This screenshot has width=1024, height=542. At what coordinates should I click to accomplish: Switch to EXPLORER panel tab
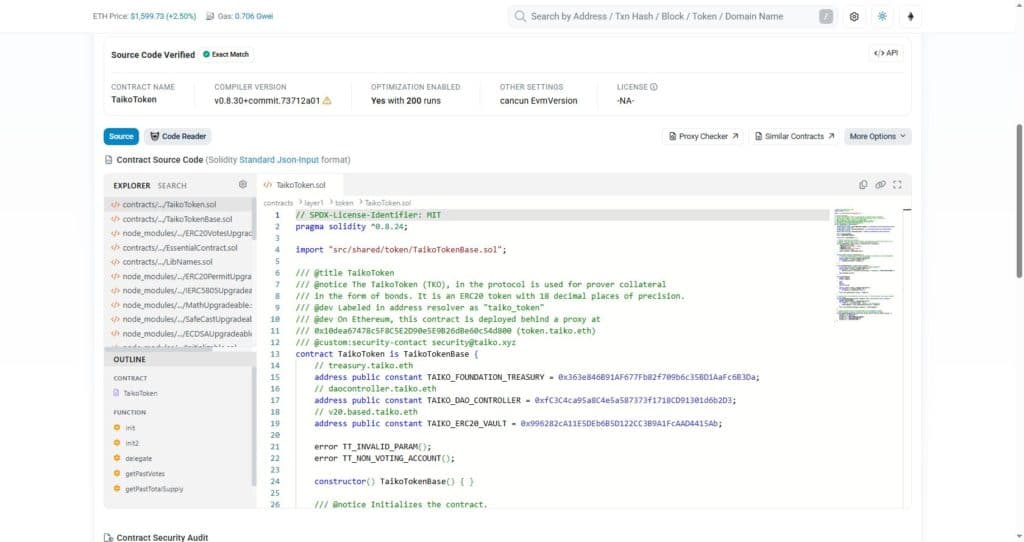tap(131, 185)
